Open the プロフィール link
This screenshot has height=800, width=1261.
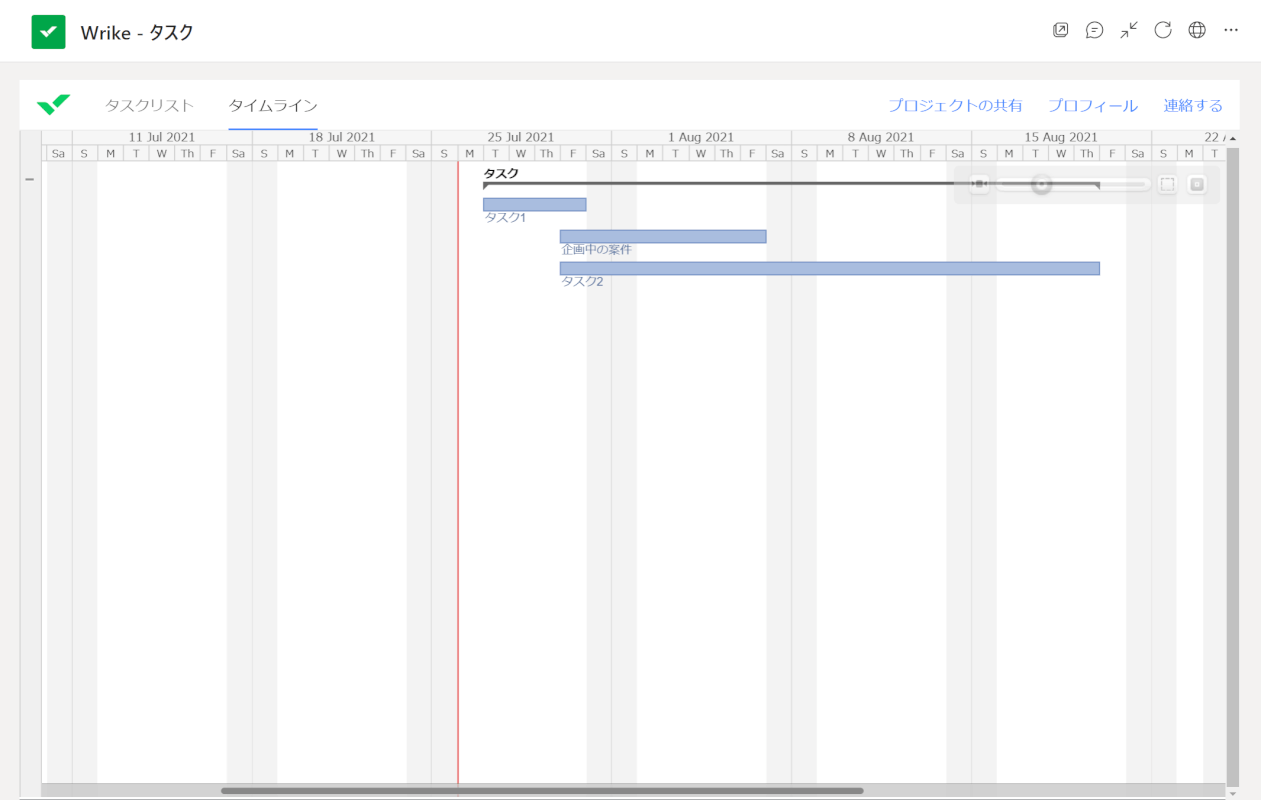1092,105
